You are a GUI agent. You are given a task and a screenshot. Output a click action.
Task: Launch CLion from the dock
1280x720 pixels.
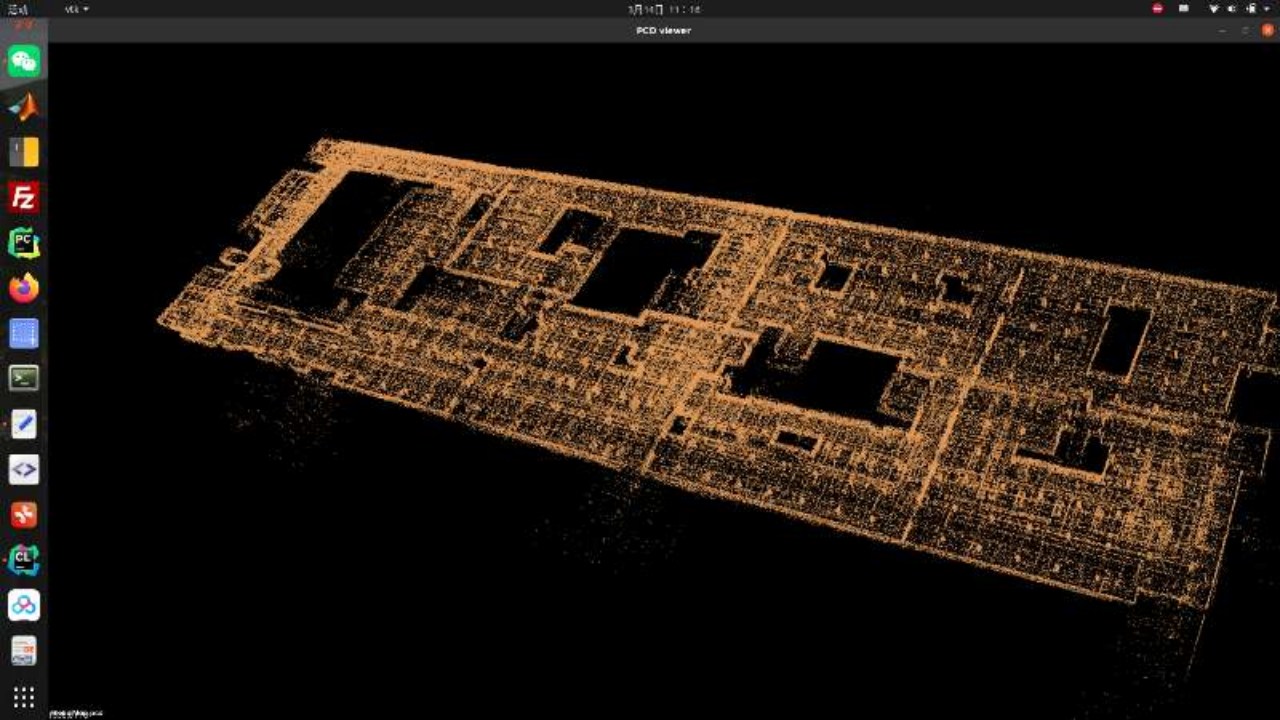click(x=24, y=560)
